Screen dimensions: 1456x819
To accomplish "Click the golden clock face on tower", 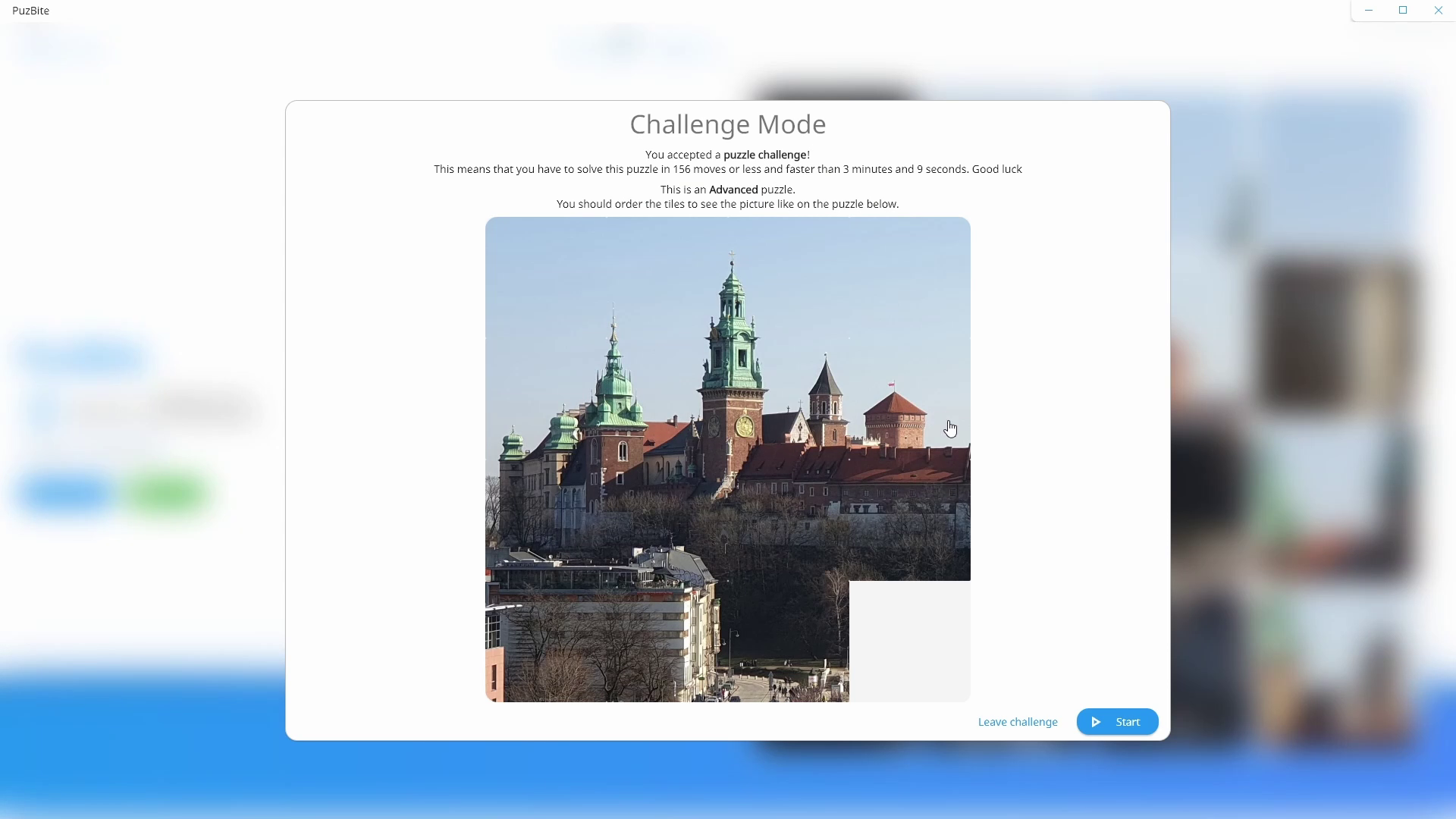I will [x=745, y=426].
